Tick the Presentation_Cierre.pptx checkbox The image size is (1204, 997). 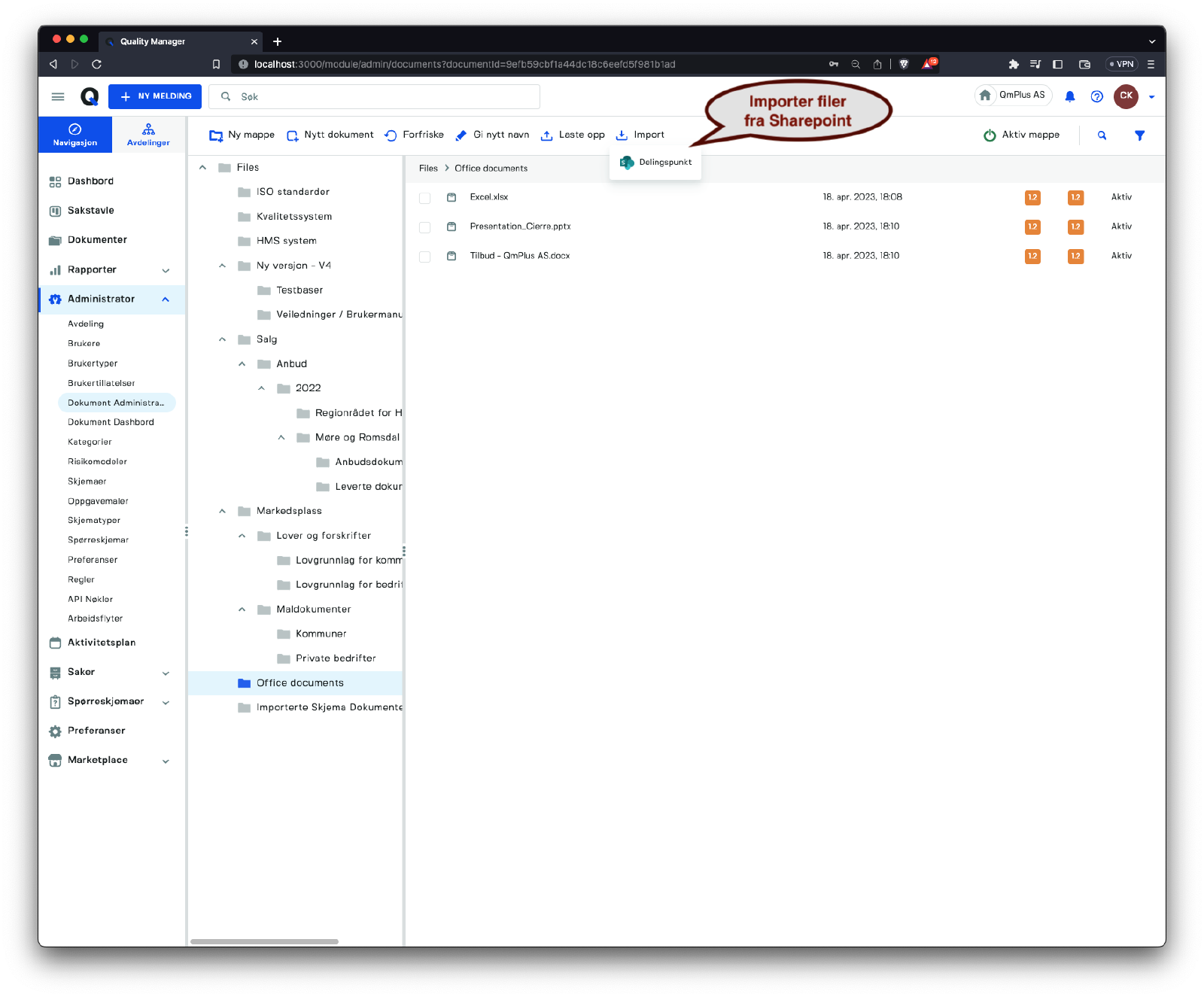click(425, 227)
